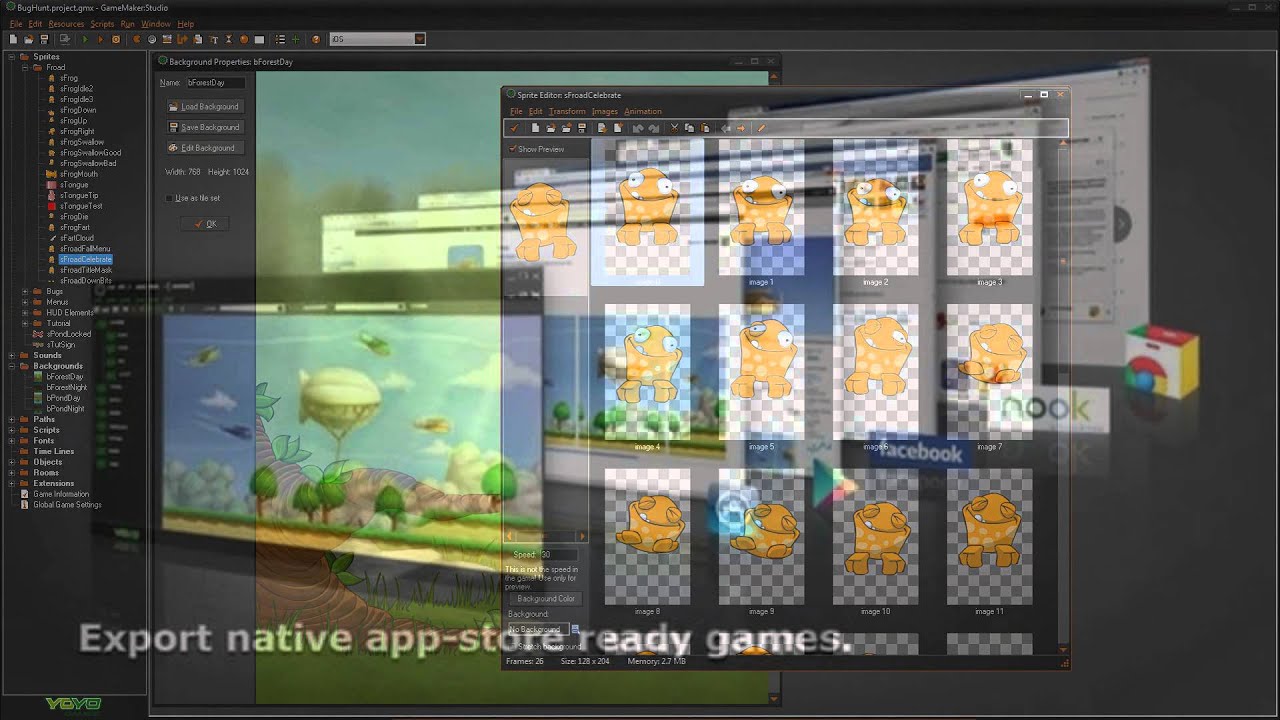Click the Open project icon in main toolbar
This screenshot has height=720, width=1280.
29,39
